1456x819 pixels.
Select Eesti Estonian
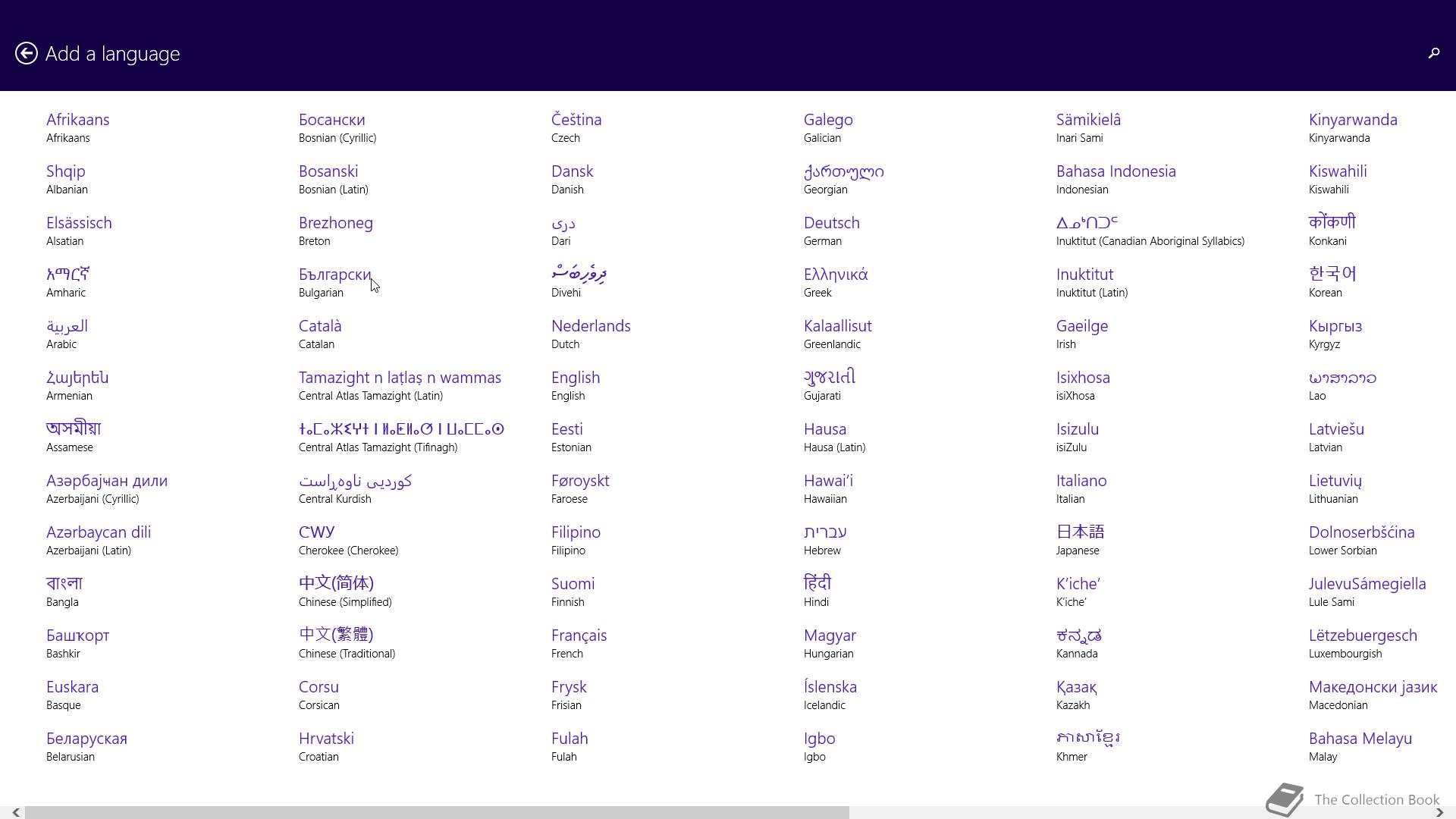tap(571, 438)
